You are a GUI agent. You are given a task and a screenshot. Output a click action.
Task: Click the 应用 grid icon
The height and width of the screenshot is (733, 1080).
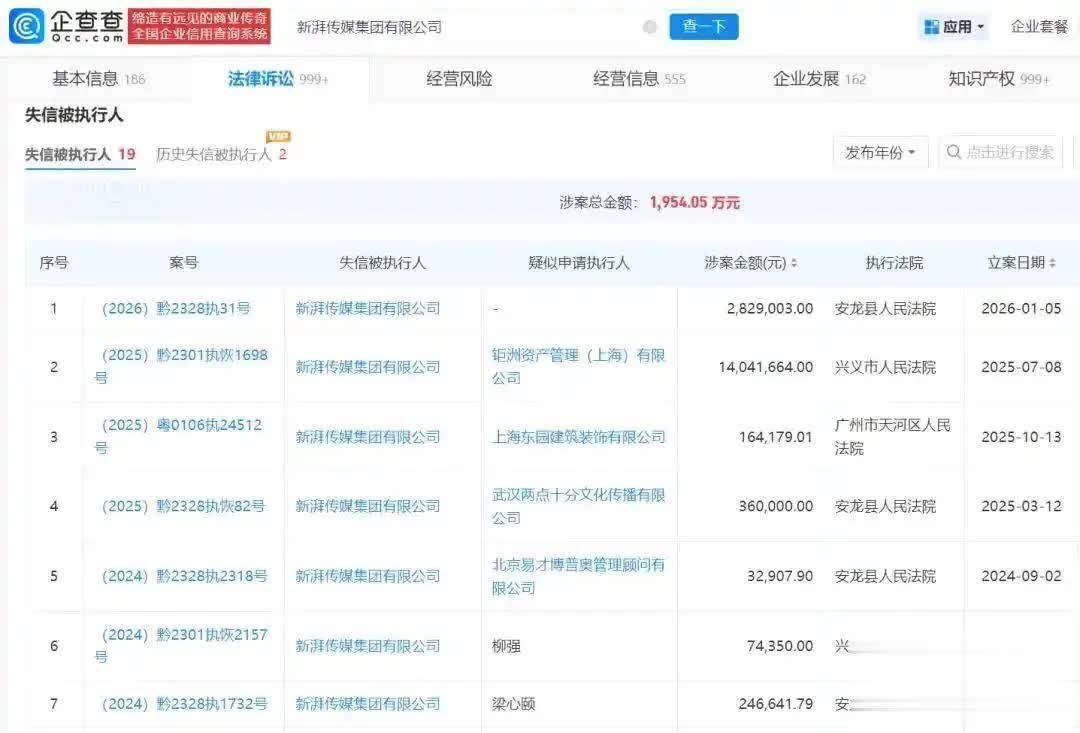coord(931,27)
